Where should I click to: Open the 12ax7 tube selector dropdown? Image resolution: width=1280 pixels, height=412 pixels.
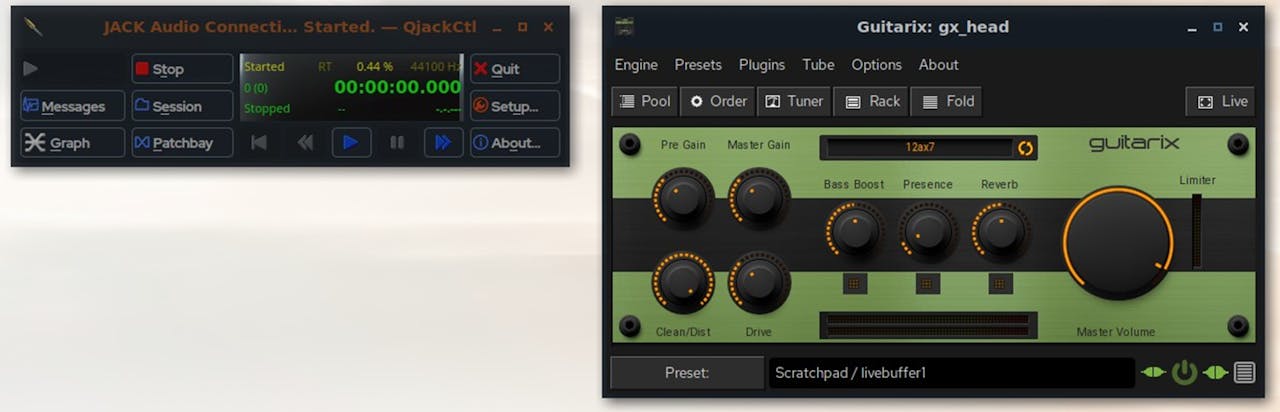pos(918,148)
